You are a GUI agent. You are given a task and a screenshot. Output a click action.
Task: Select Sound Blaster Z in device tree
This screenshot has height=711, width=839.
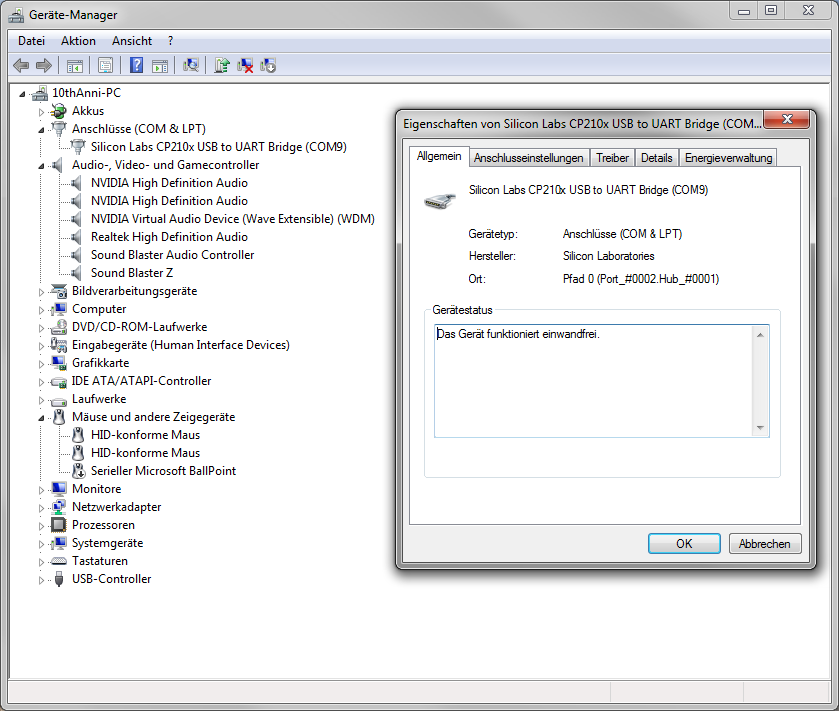132,273
